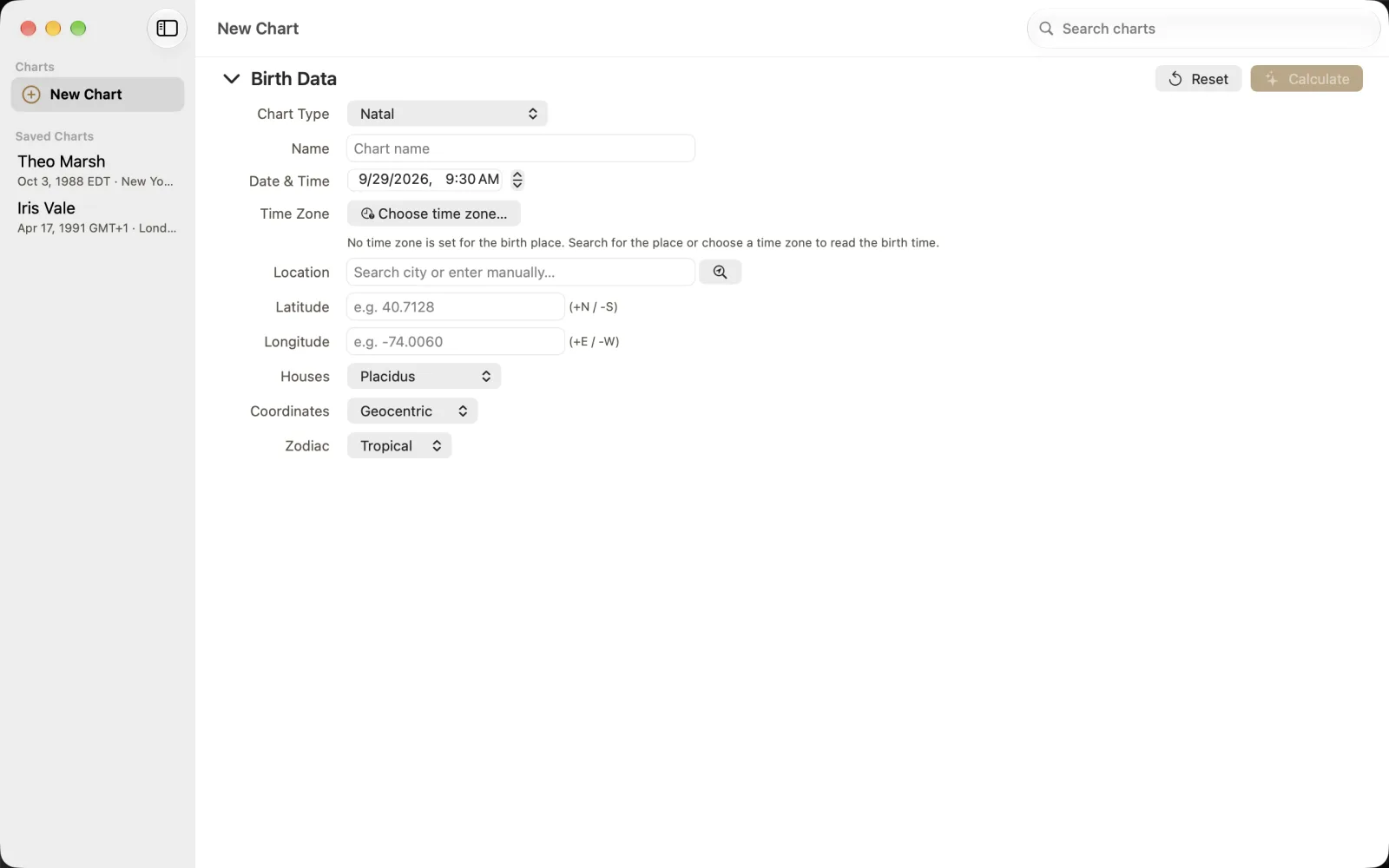
Task: Click the "No time zone is set" notice
Action: coord(643,243)
